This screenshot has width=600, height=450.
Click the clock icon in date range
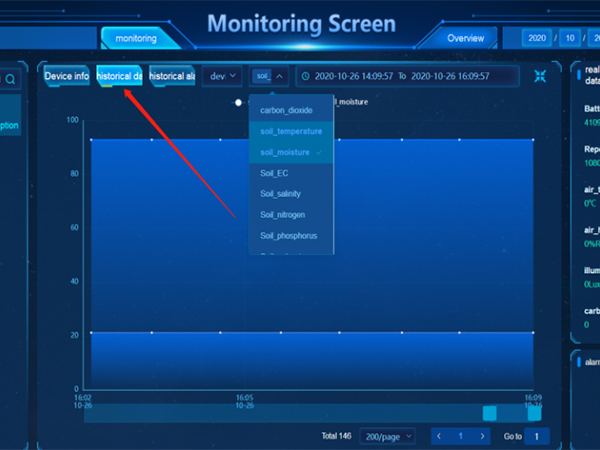pyautogui.click(x=306, y=76)
